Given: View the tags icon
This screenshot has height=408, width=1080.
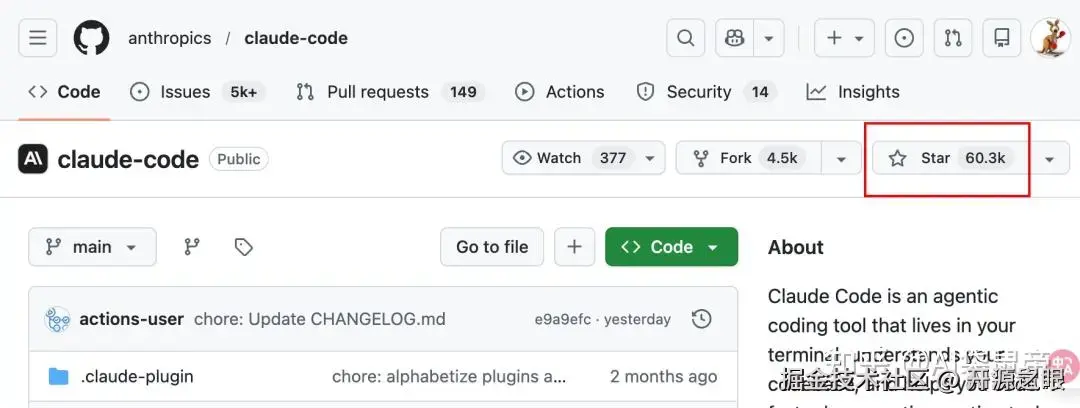Looking at the screenshot, I should 243,247.
